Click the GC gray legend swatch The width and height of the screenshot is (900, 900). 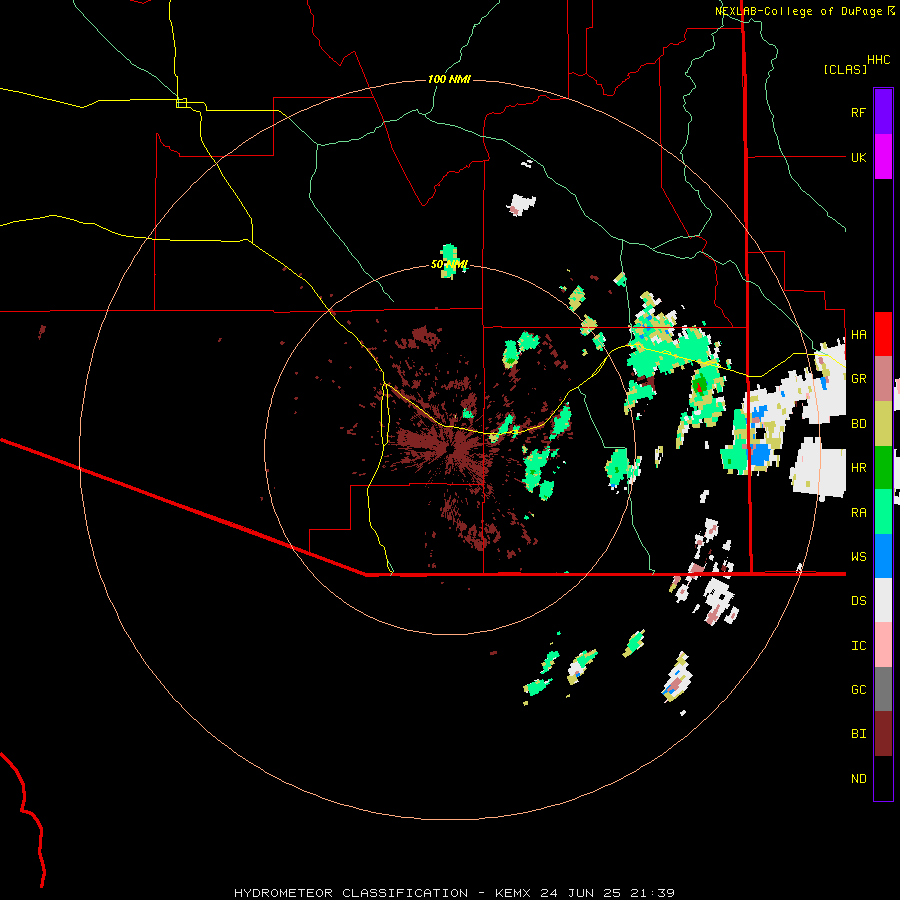click(x=883, y=689)
